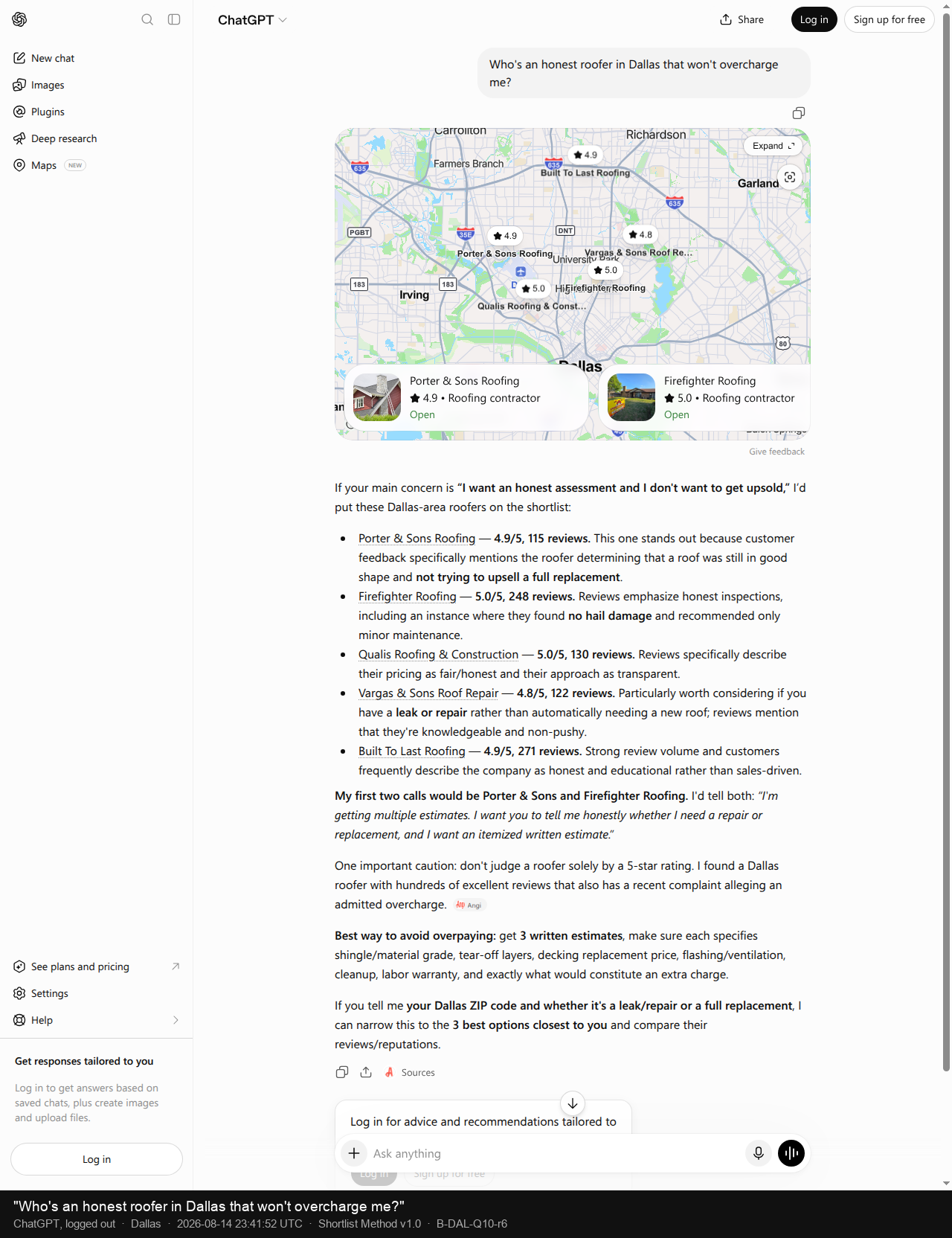Image resolution: width=952 pixels, height=1238 pixels.
Task: Open the search chats icon
Action: 147,19
